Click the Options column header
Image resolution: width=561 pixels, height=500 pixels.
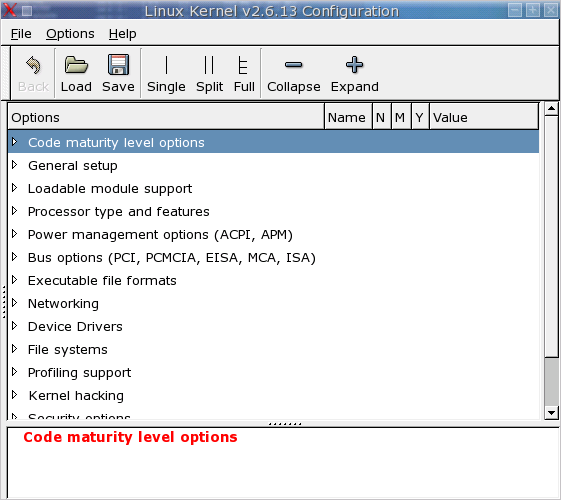(x=166, y=117)
